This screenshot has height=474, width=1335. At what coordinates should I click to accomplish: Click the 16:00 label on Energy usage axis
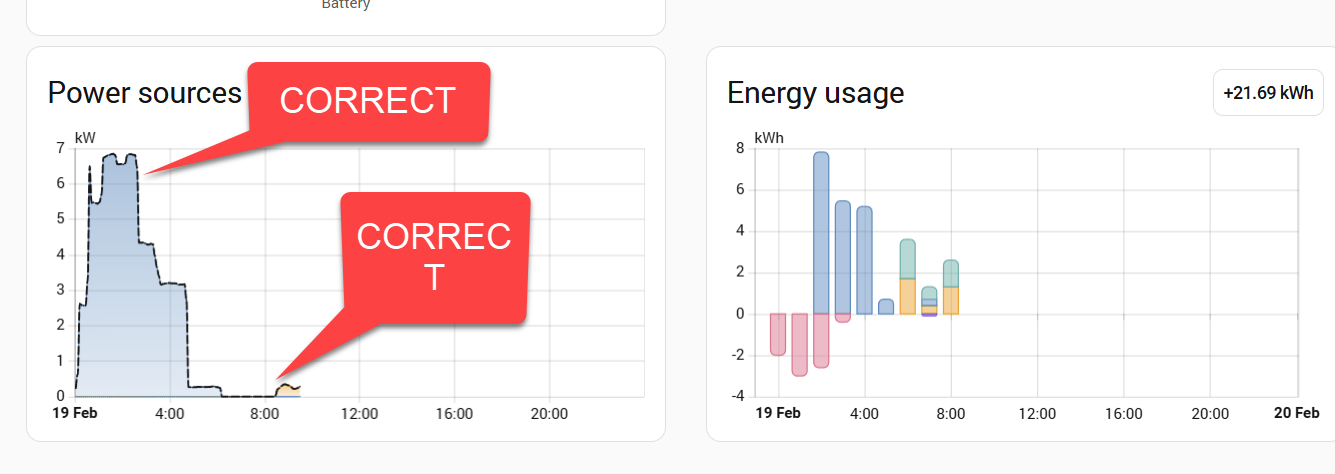point(1124,413)
